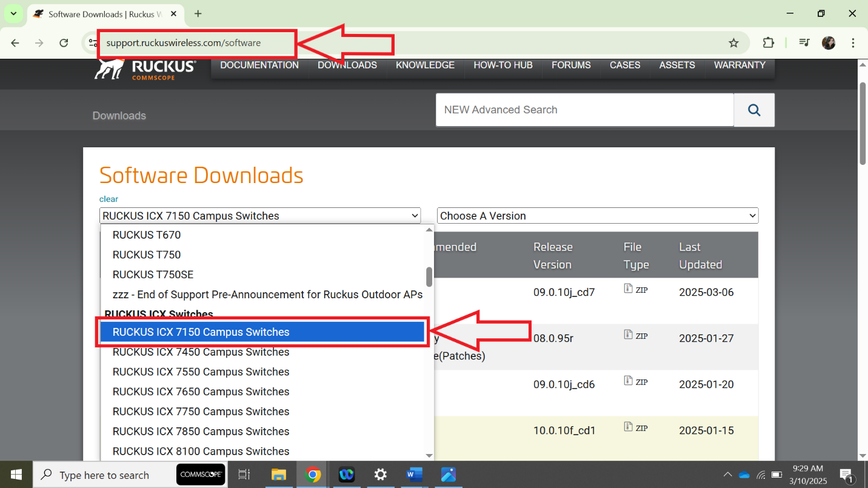
Task: Open the DOCUMENTATION menu
Action: 259,65
